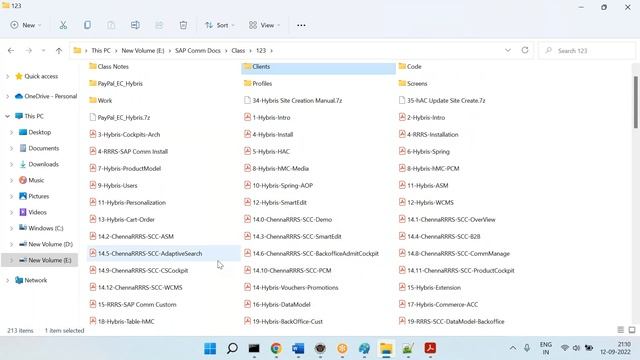Open Adobe Acrobat from taskbar
The height and width of the screenshot is (360, 640).
430,348
